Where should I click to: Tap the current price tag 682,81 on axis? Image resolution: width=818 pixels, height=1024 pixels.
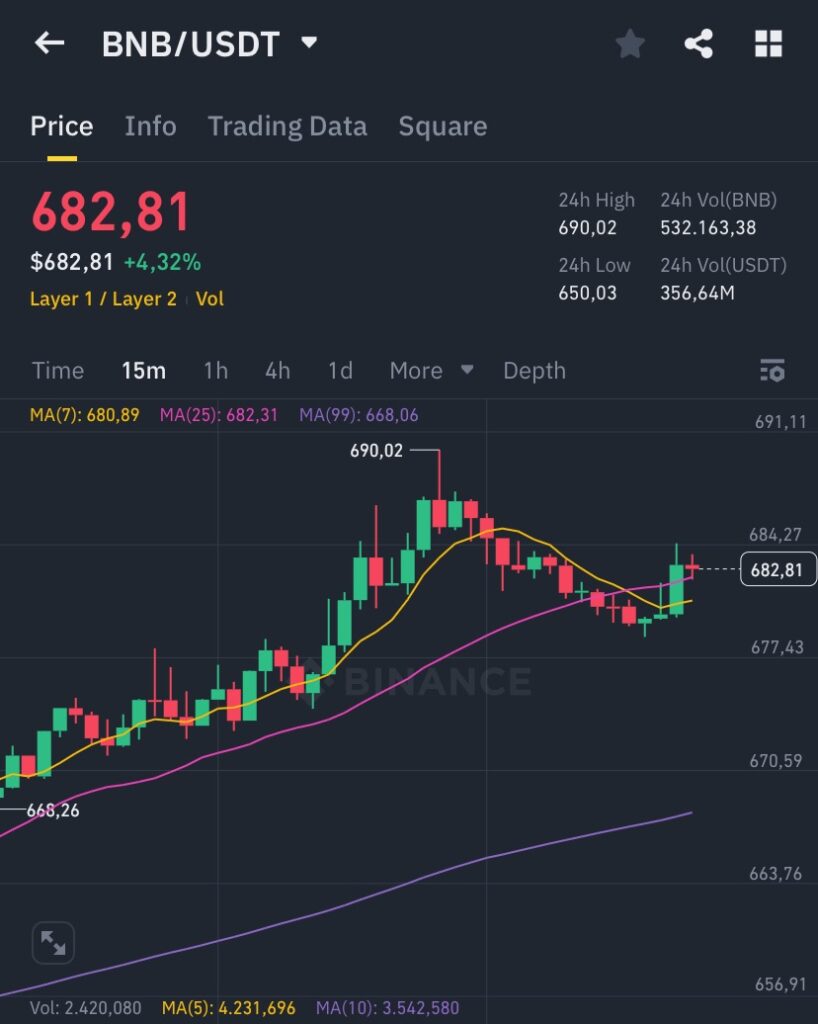coord(778,569)
